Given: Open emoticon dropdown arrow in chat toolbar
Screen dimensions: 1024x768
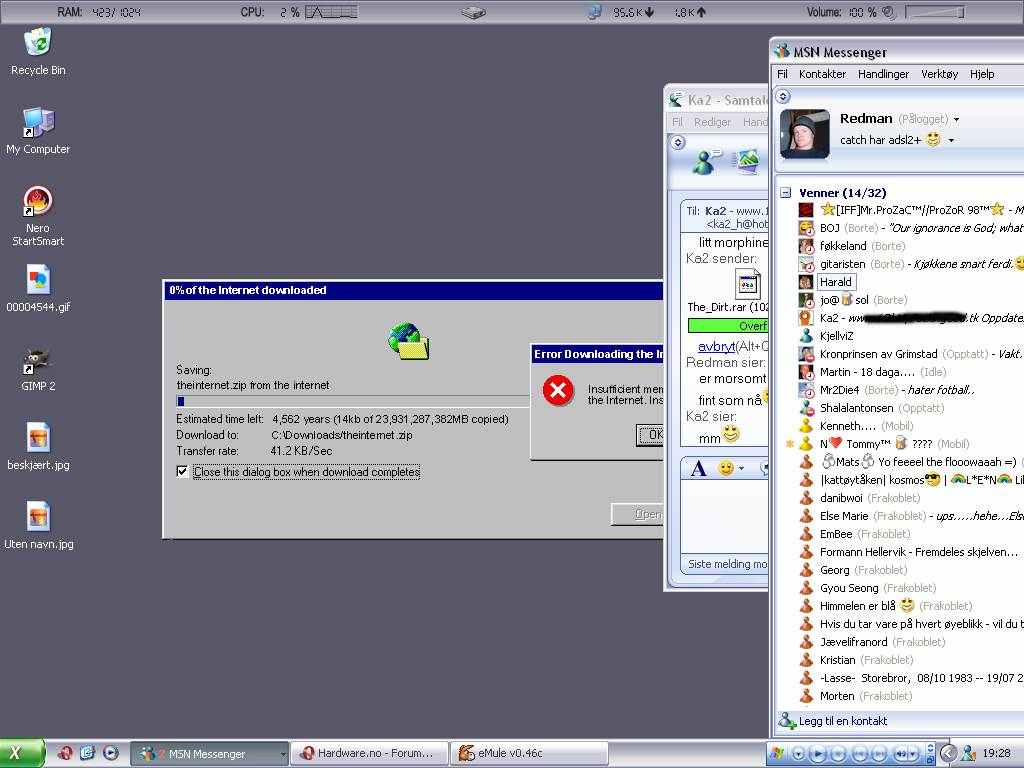Looking at the screenshot, I should [x=741, y=468].
